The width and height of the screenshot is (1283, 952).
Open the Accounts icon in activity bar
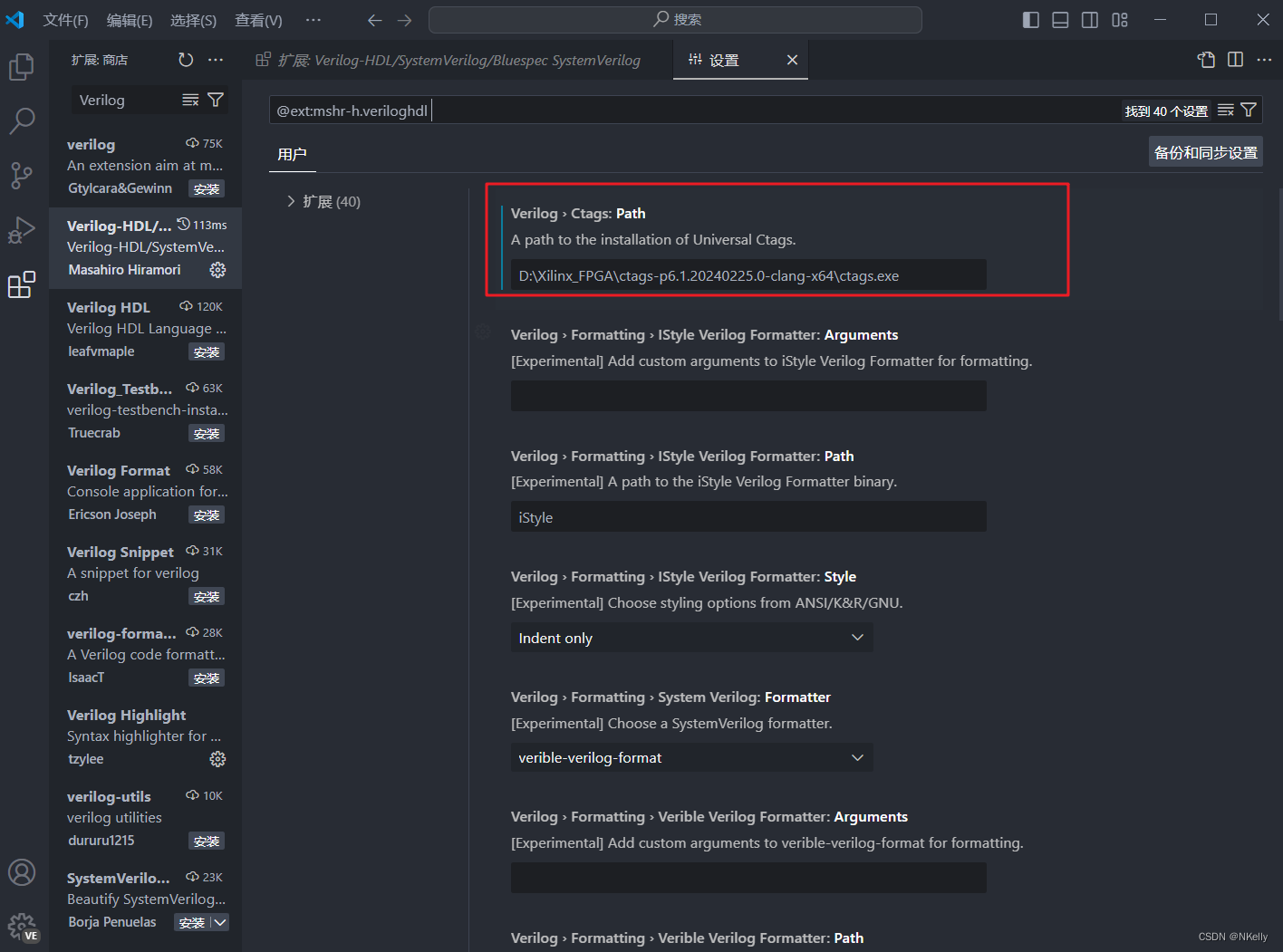pyautogui.click(x=22, y=872)
